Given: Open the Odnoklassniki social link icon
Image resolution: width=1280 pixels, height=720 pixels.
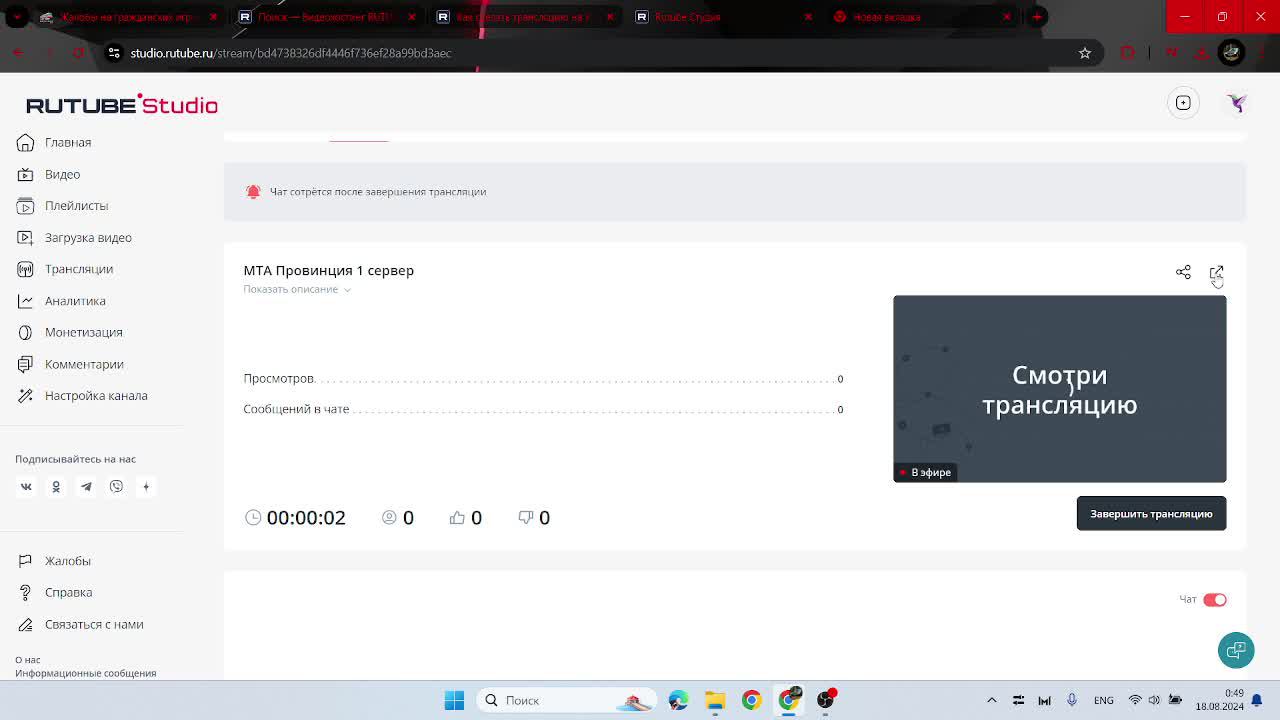Looking at the screenshot, I should point(56,487).
